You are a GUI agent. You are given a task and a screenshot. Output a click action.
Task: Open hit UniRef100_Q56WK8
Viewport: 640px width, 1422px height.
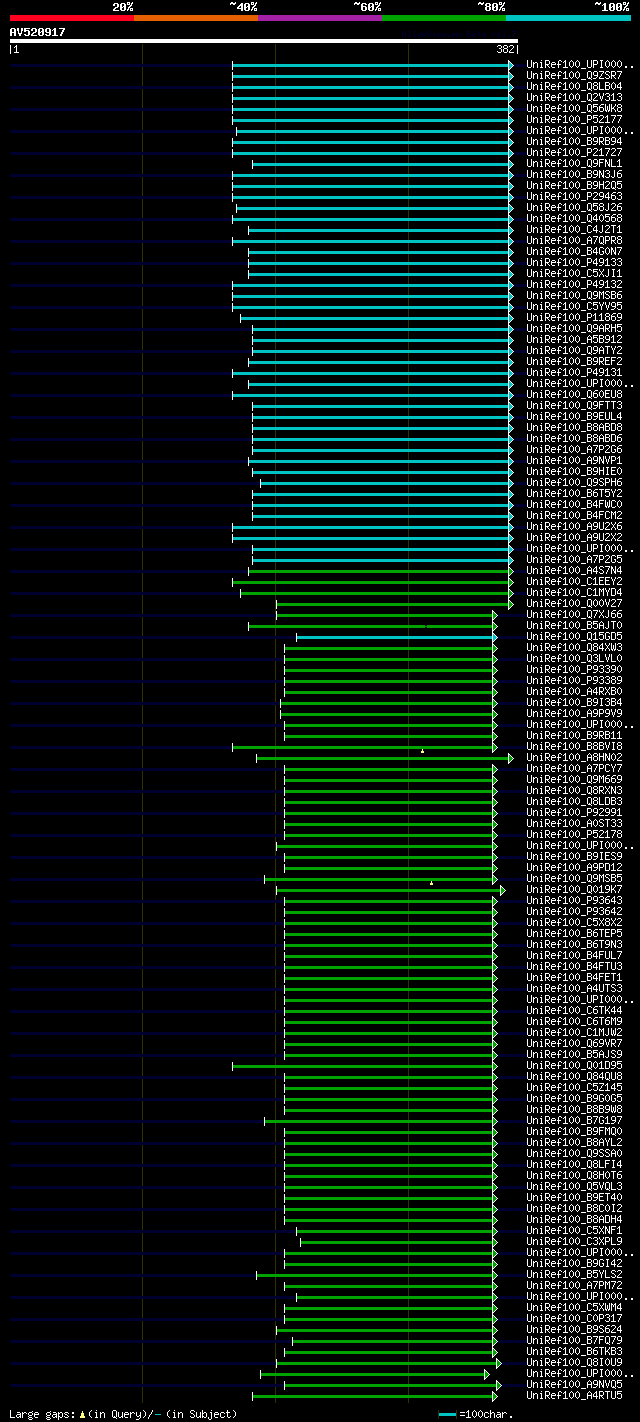(x=574, y=109)
